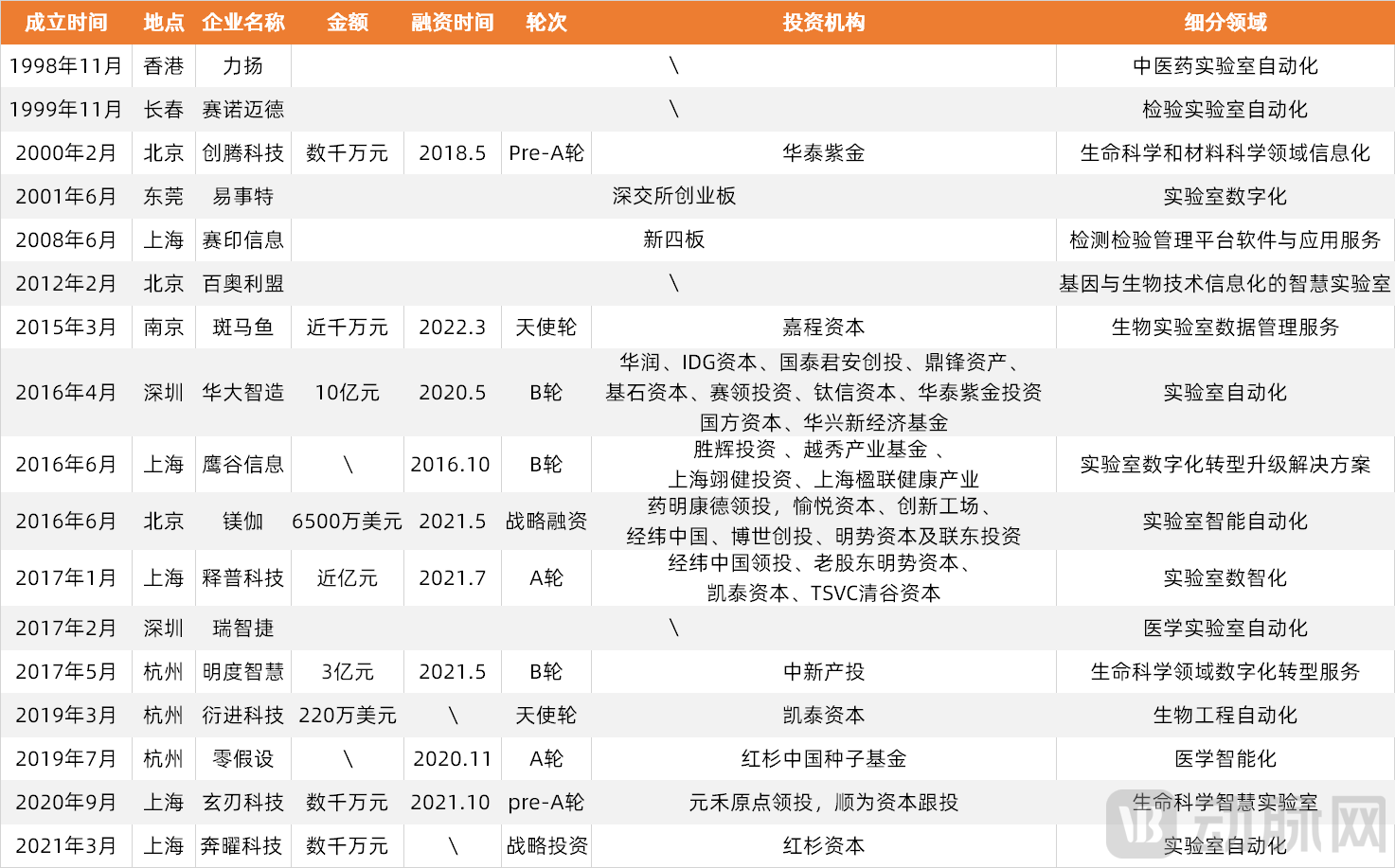Click the 赛诺迈德 company cell
1395x868 pixels.
[242, 110]
